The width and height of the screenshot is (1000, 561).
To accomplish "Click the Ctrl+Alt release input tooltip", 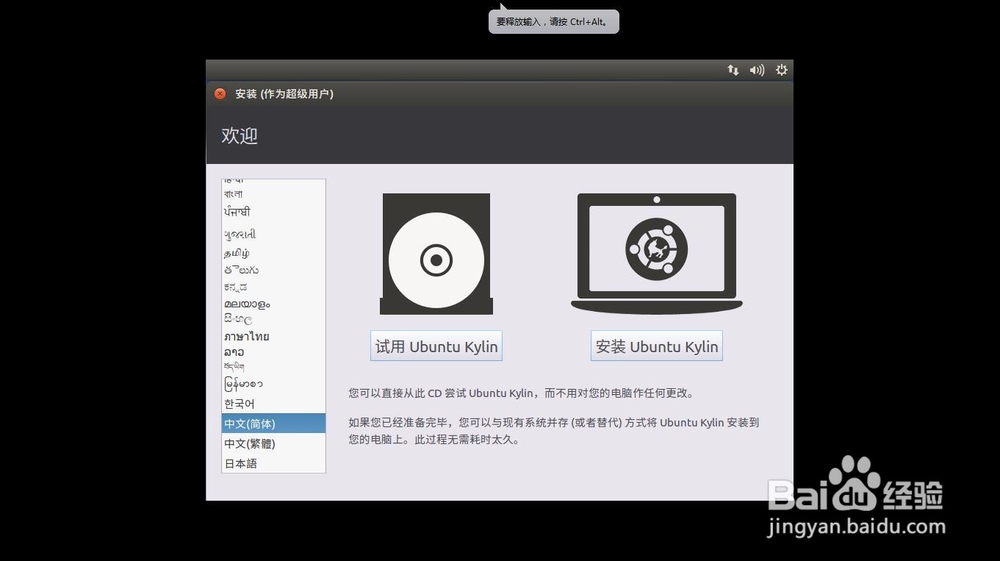I will click(x=554, y=22).
